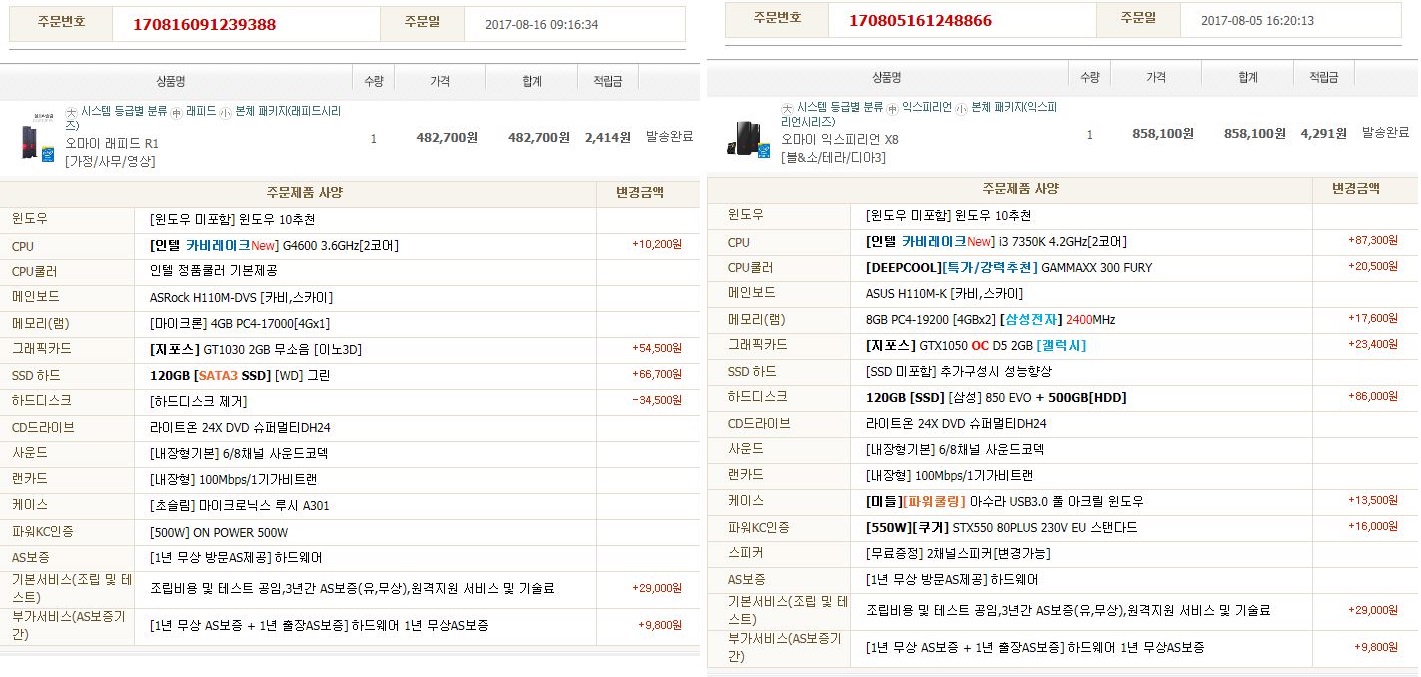Image resolution: width=1421 pixels, height=677 pixels.
Task: Open the 오마이 익스피리언 X8 product thumbnail
Action: pos(750,139)
